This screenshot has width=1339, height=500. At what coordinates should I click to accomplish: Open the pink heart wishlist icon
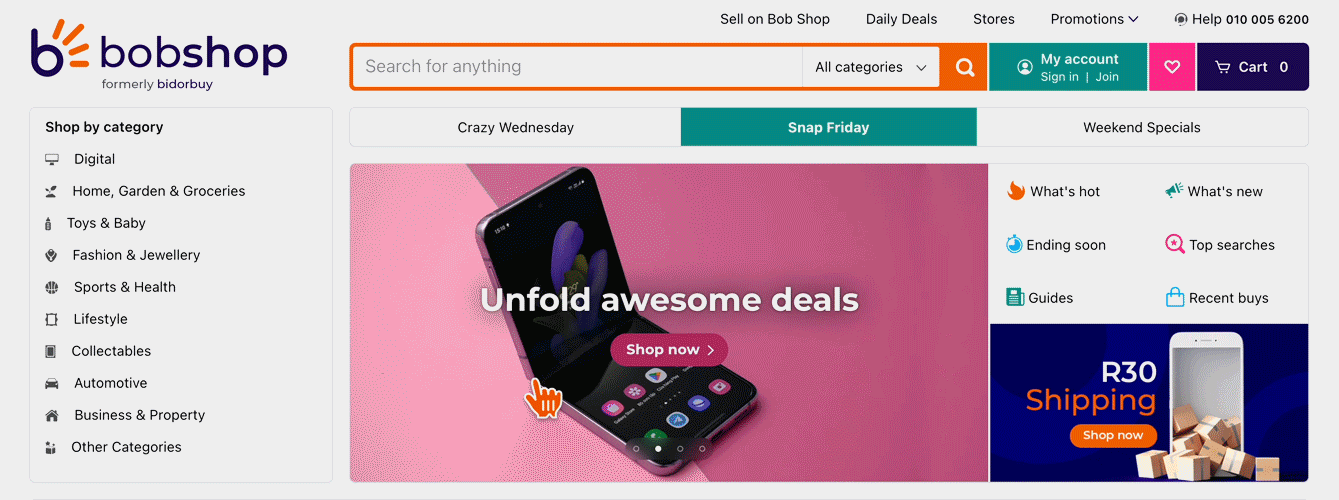tap(1172, 67)
